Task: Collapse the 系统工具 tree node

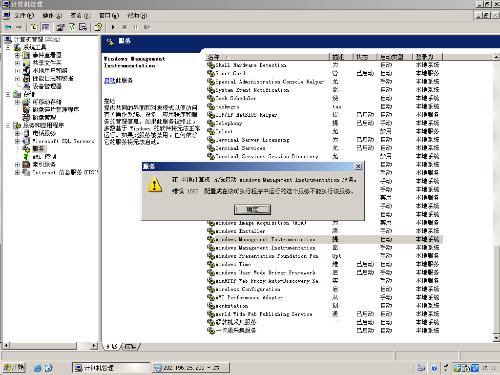Action: [x=9, y=47]
